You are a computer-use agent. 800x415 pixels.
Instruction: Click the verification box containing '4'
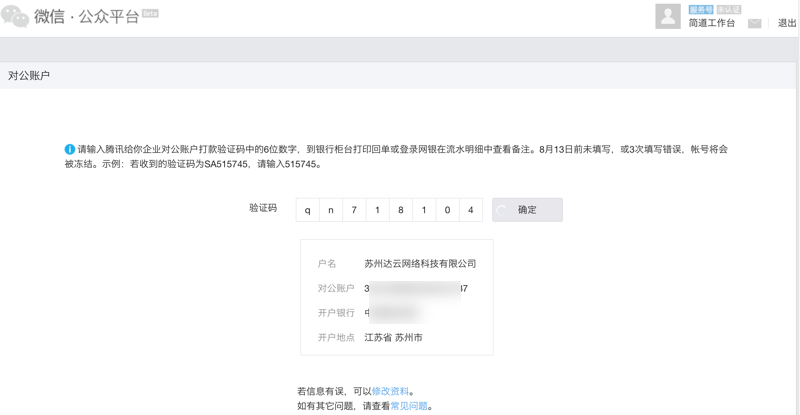point(471,210)
